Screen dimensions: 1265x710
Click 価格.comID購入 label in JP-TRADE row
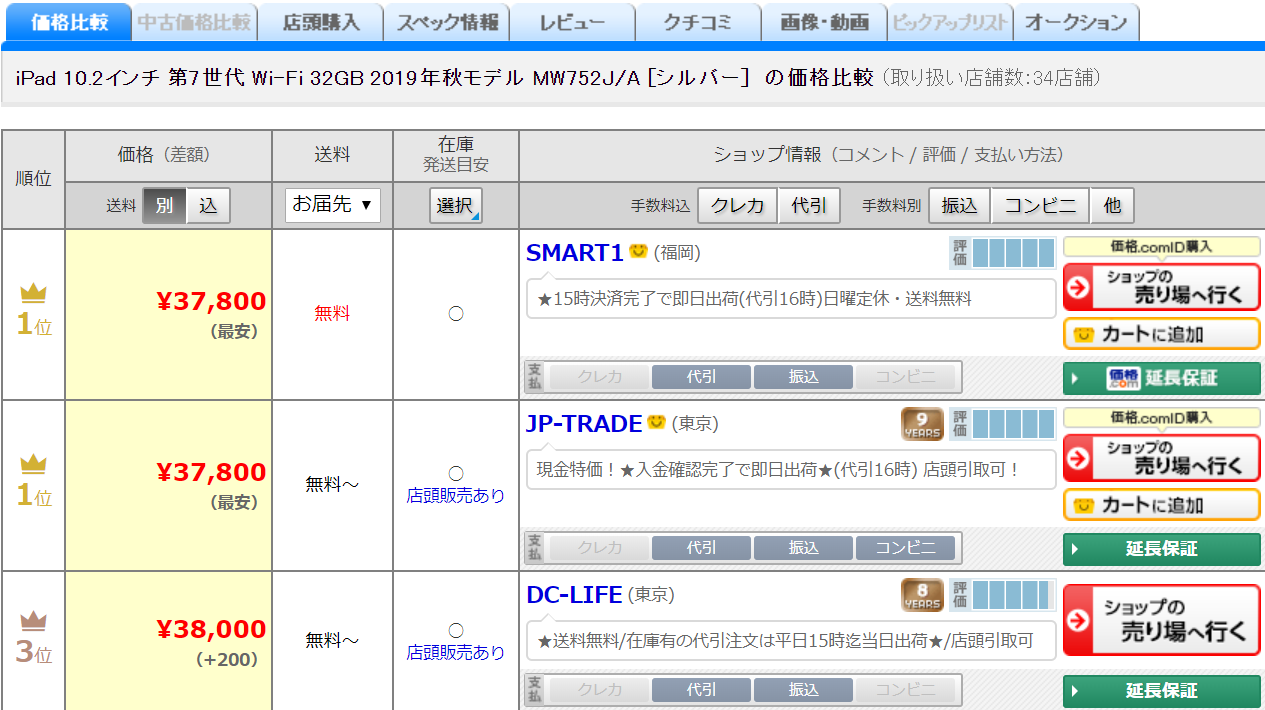pyautogui.click(x=1161, y=418)
